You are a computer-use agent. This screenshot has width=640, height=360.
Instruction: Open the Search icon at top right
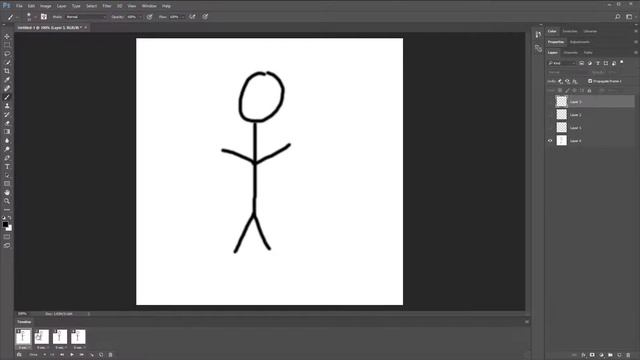[x=618, y=17]
